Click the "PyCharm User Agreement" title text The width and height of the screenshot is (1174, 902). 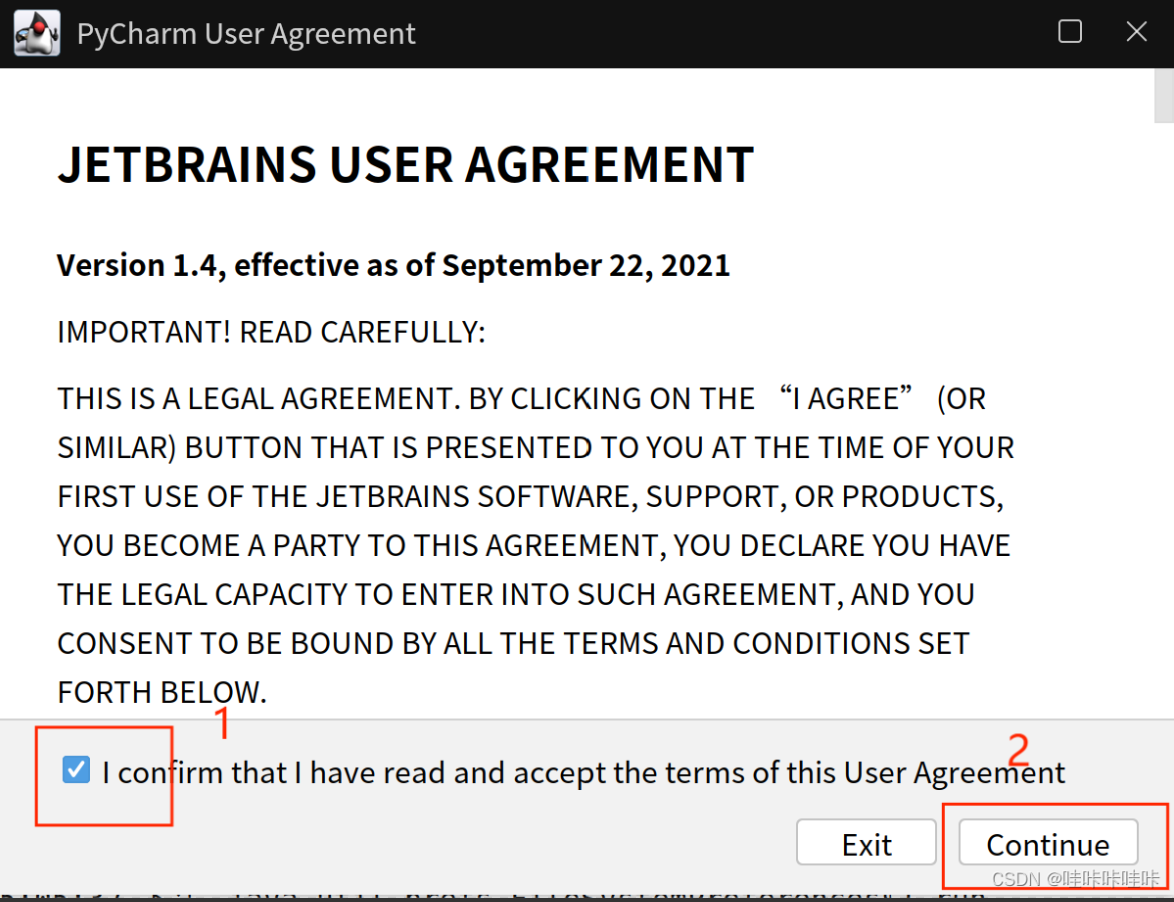(246, 34)
